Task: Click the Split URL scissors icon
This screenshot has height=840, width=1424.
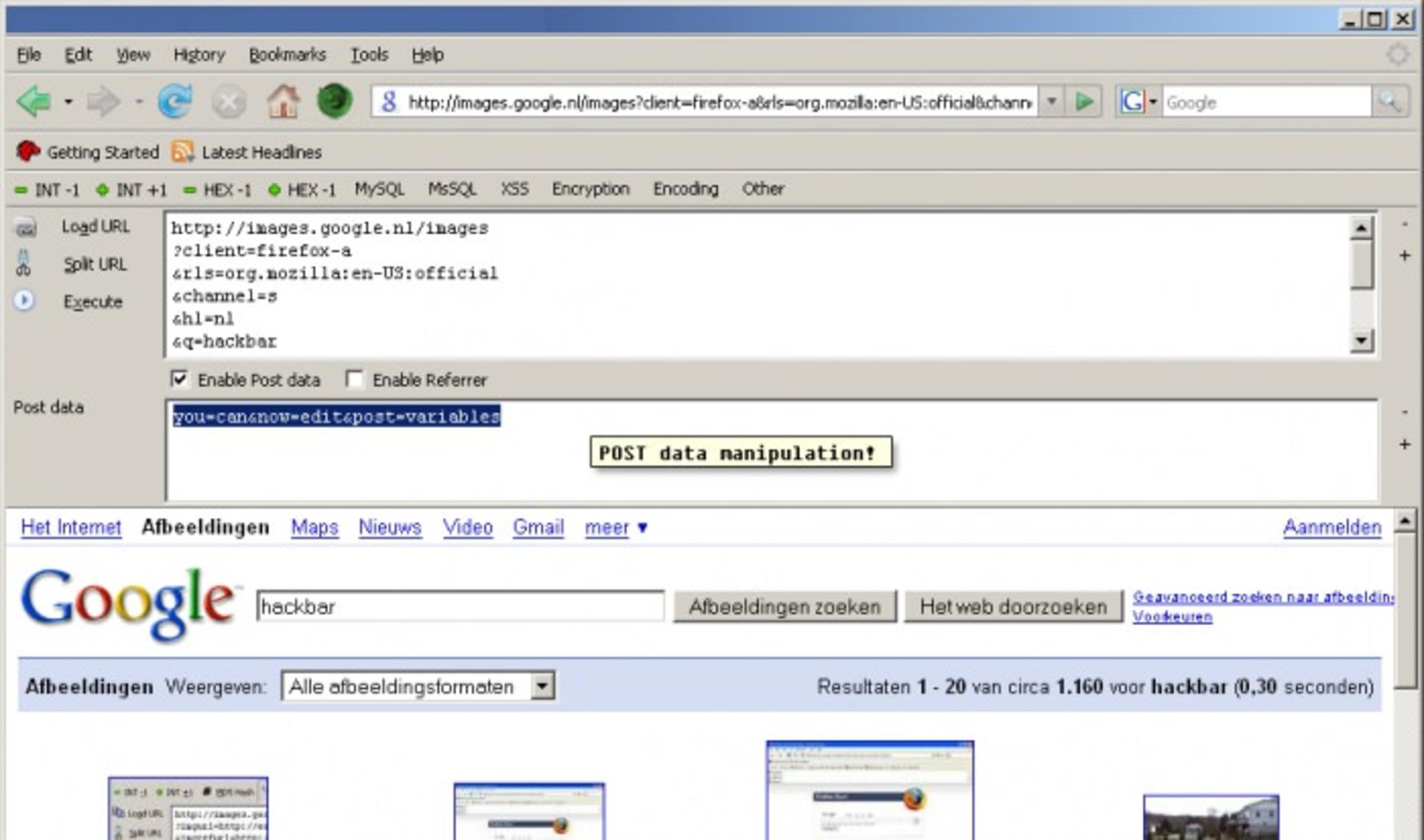Action: [x=23, y=263]
